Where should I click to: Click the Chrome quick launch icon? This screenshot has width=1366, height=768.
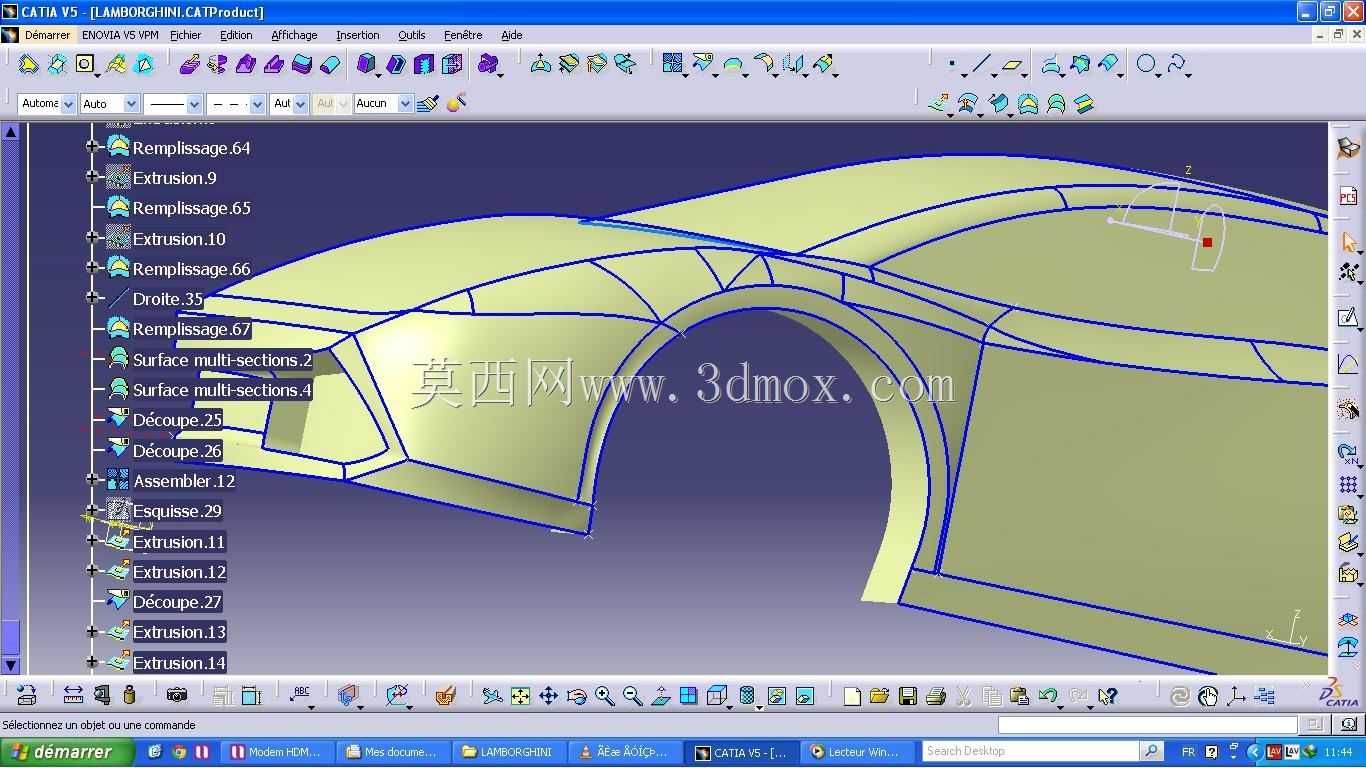click(179, 752)
